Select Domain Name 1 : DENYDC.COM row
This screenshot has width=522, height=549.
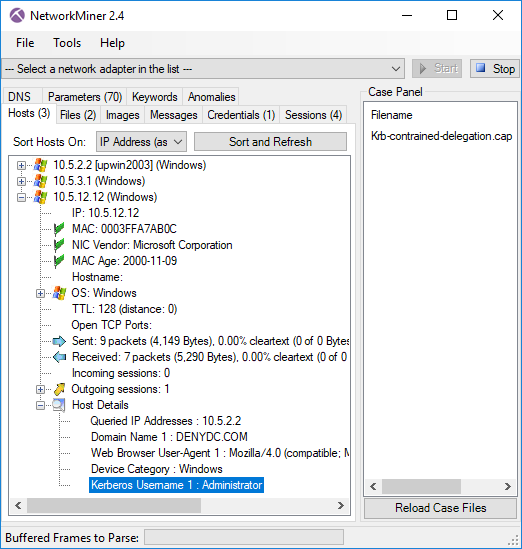point(169,437)
